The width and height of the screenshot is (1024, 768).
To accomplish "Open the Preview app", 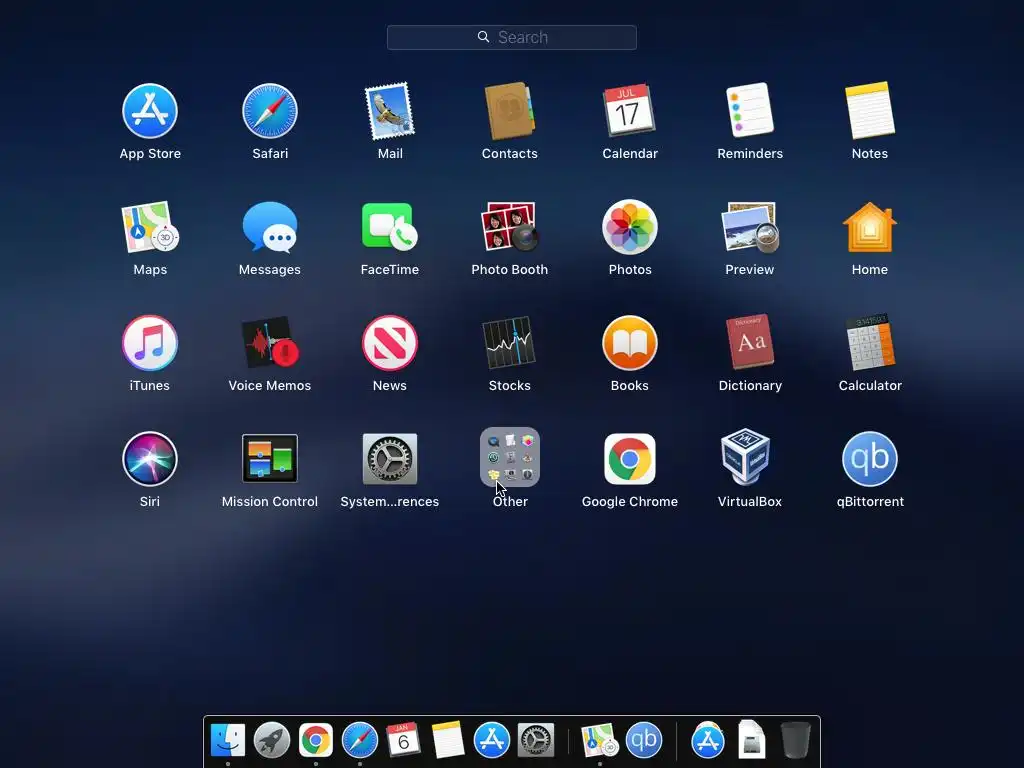I will (750, 227).
